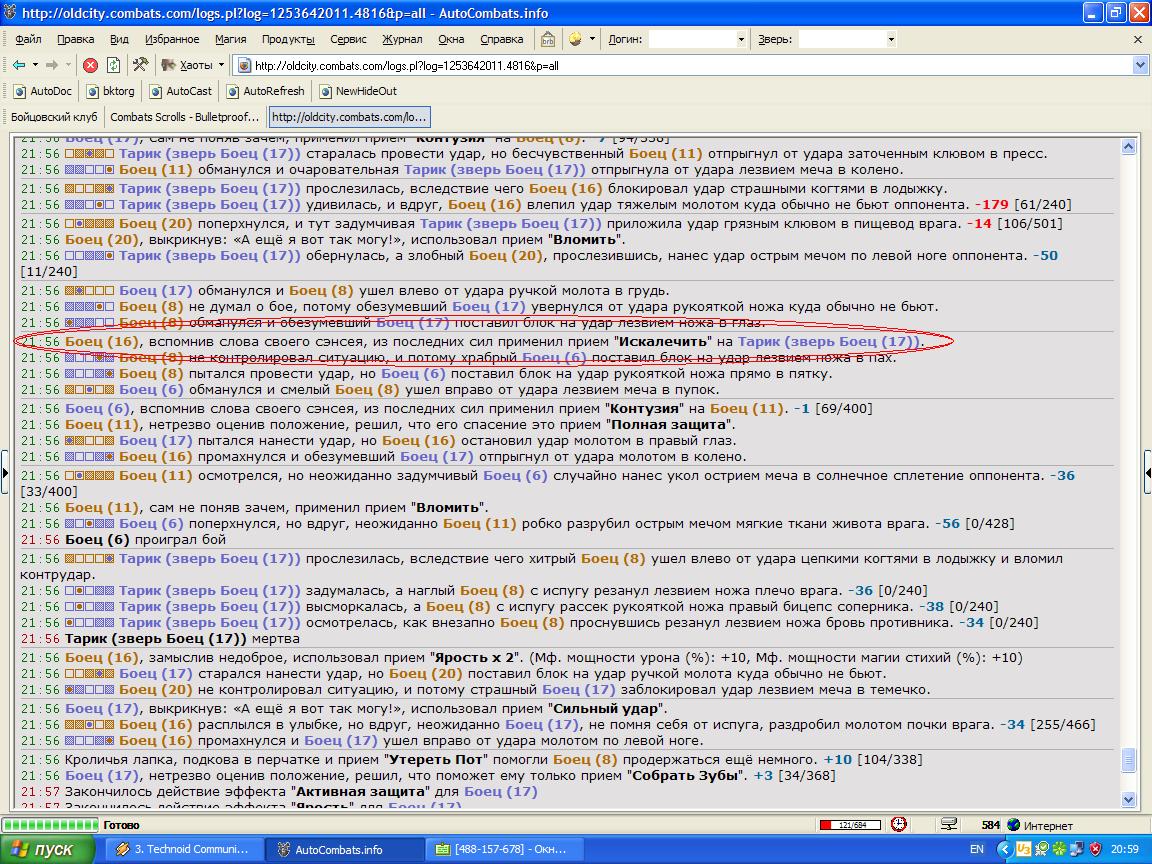The width and height of the screenshot is (1152, 864).
Task: Refresh the page with the green arrows icon
Action: [113, 65]
